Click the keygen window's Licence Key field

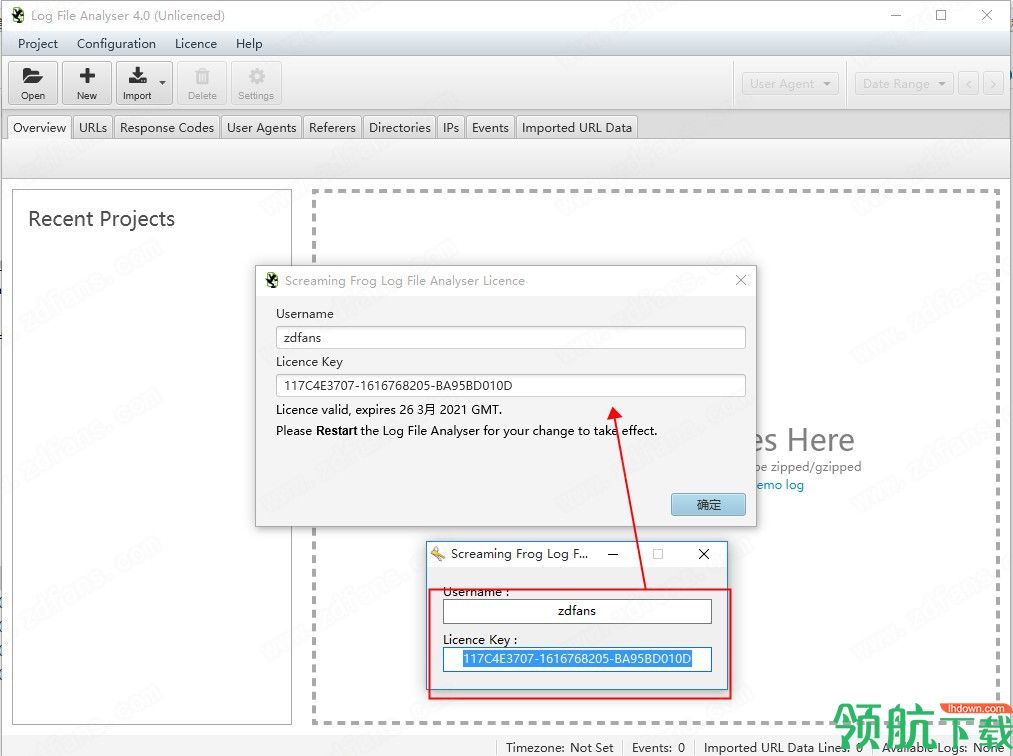click(x=577, y=659)
